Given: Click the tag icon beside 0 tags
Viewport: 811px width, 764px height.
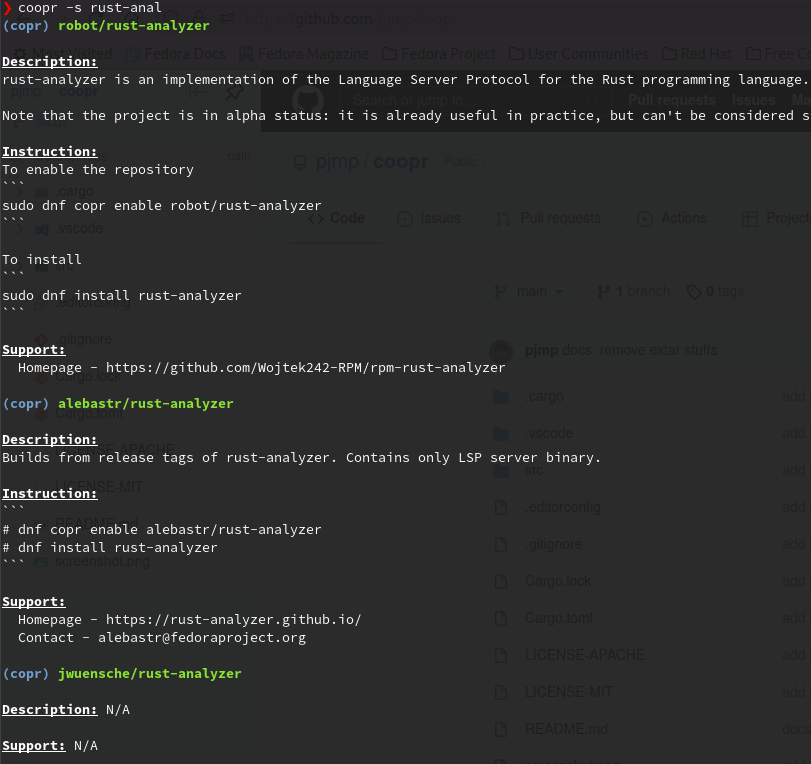Looking at the screenshot, I should (x=694, y=292).
